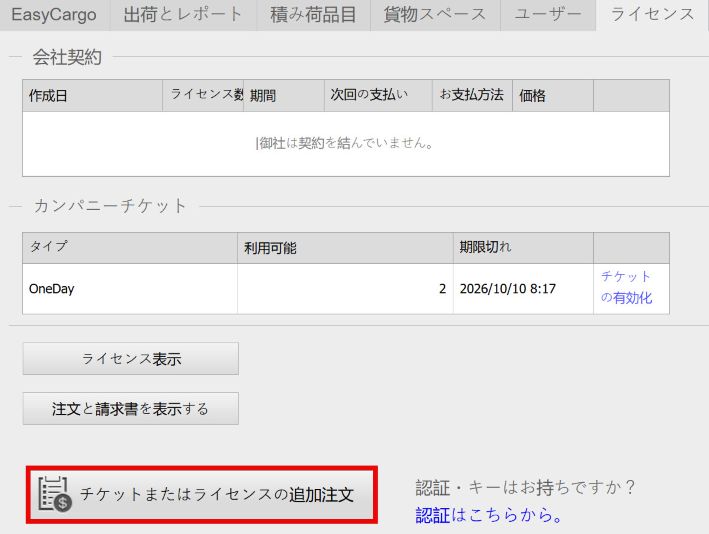The height and width of the screenshot is (534, 709).
Task: Click the 2026/10/10 8:17 expiry cell
Action: (x=522, y=289)
